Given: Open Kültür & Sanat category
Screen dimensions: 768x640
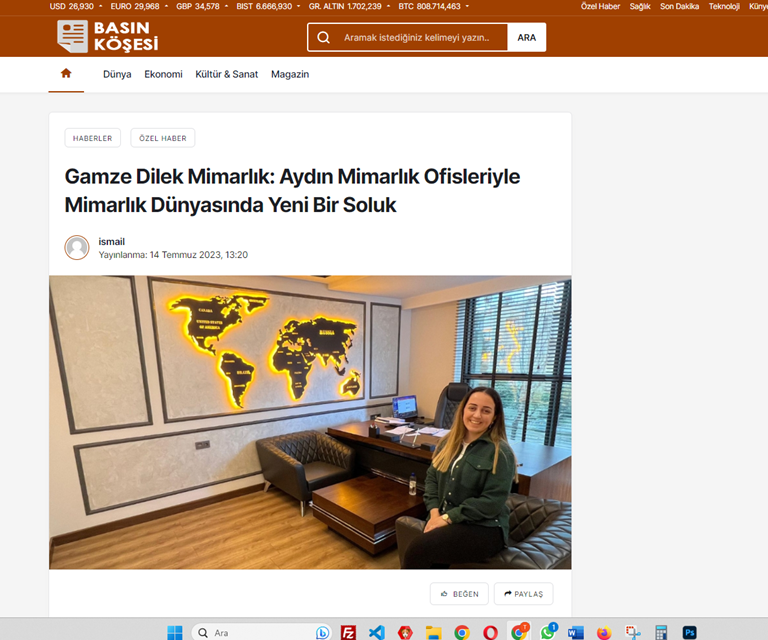Looking at the screenshot, I should (x=226, y=74).
